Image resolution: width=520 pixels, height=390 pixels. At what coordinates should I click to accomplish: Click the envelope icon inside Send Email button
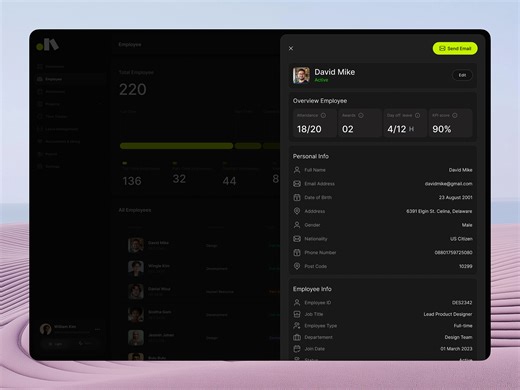[442, 48]
